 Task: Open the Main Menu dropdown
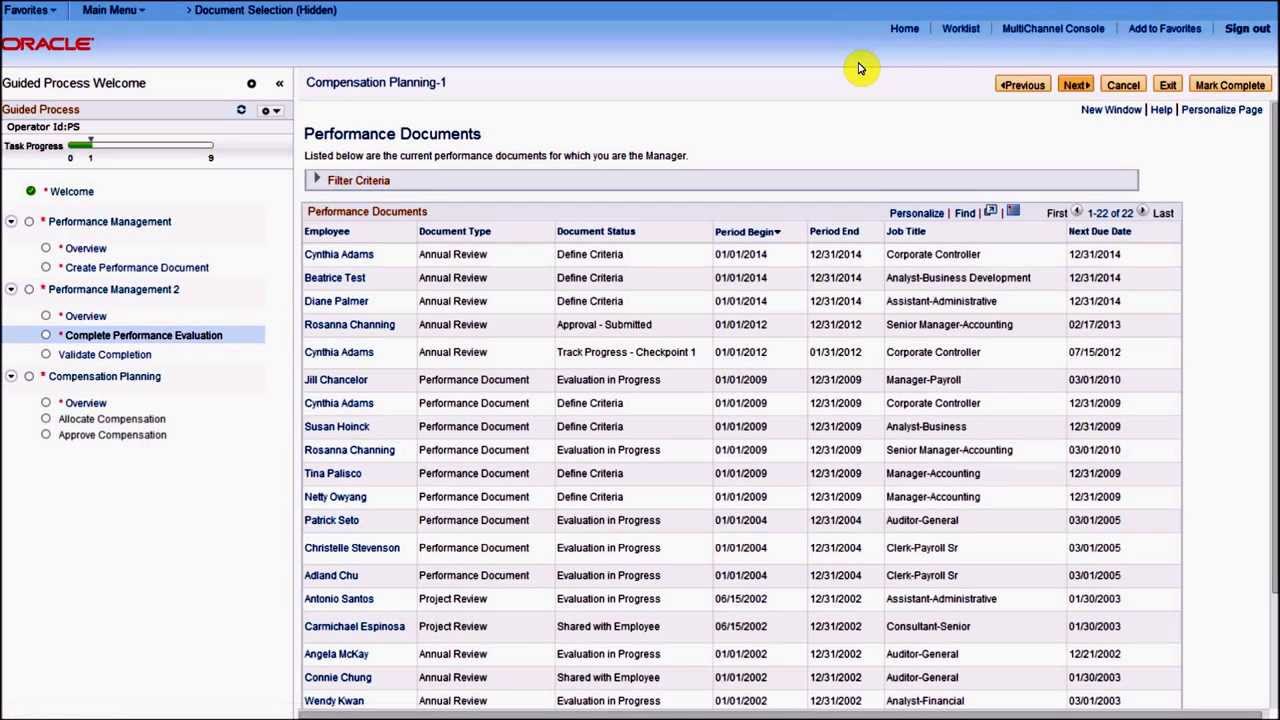(113, 10)
